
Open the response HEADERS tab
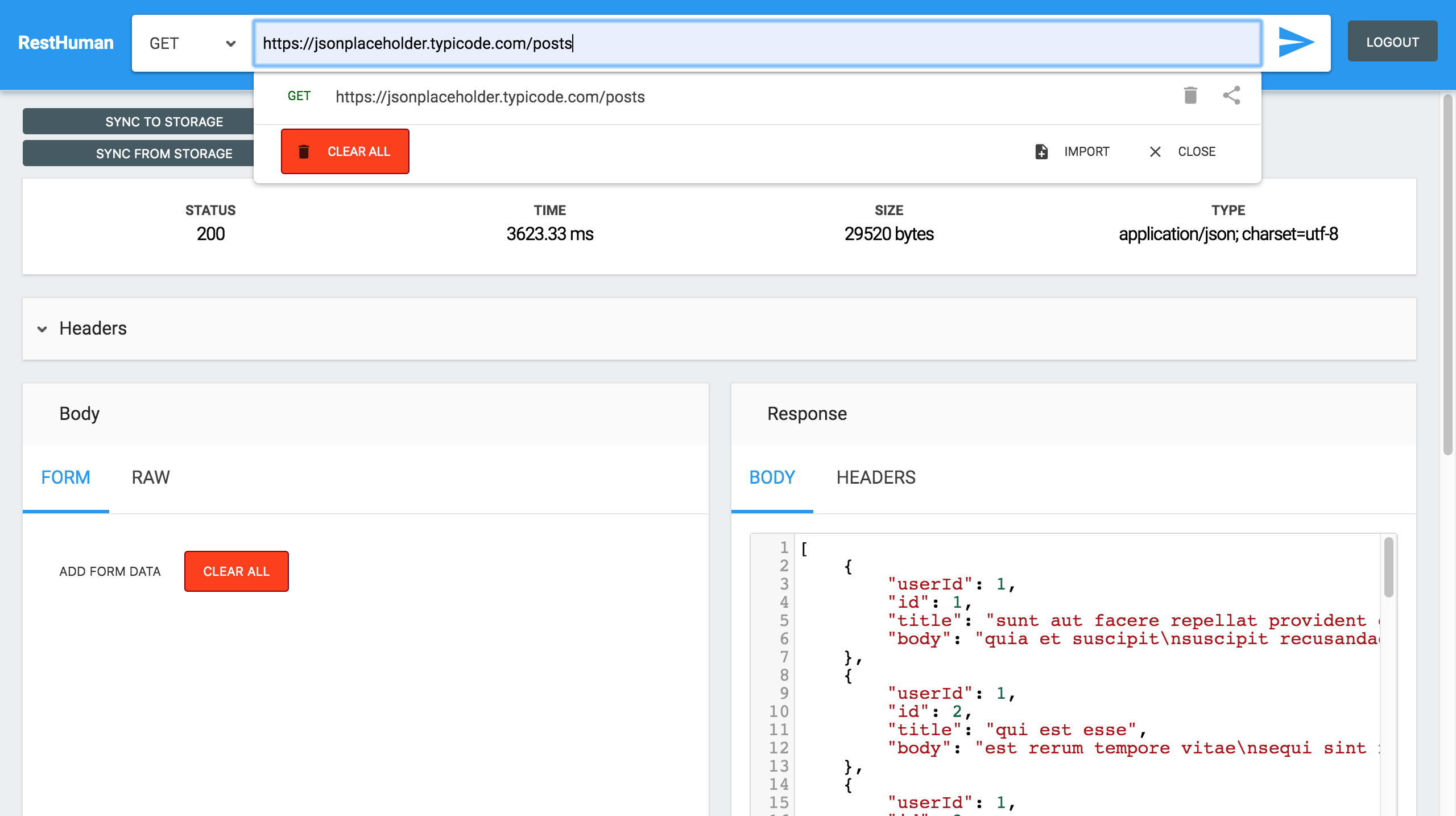click(x=876, y=477)
